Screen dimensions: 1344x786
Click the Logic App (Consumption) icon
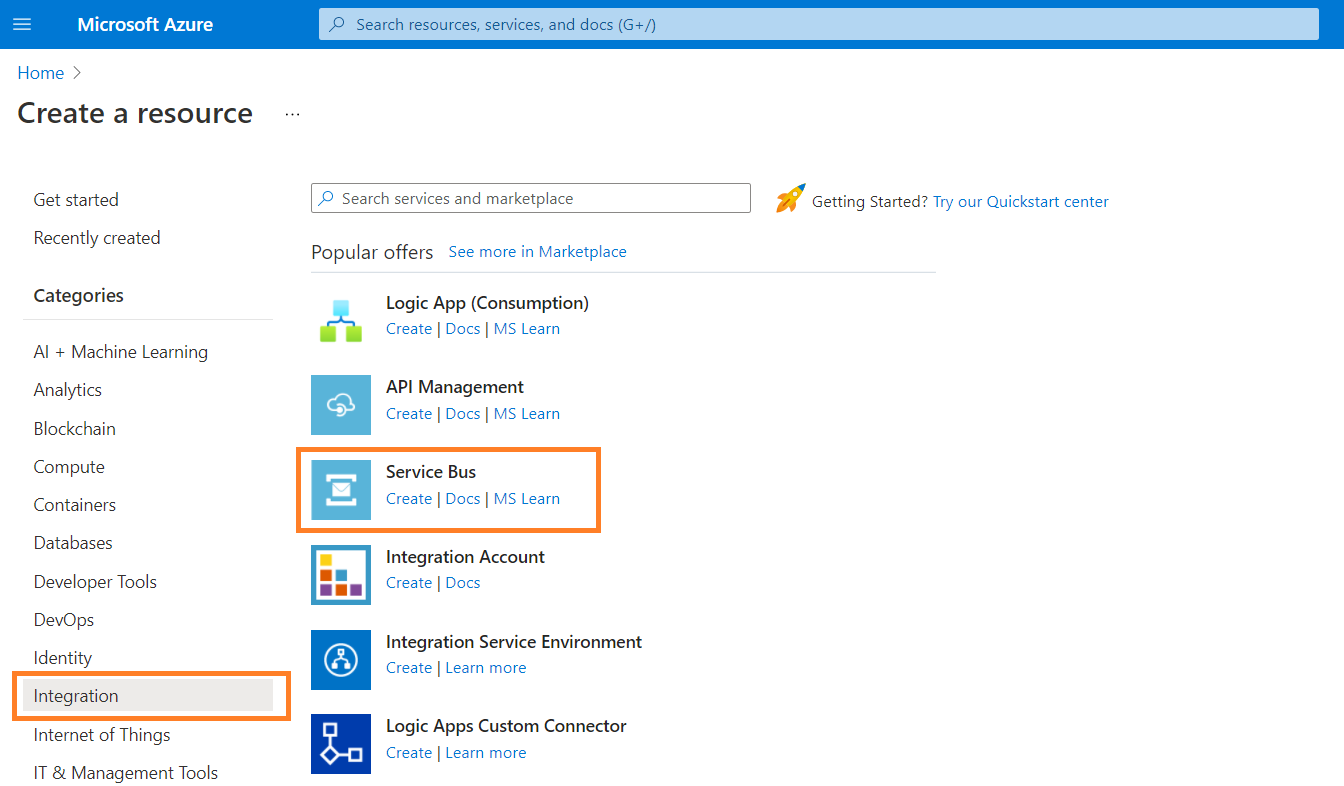pyautogui.click(x=341, y=320)
